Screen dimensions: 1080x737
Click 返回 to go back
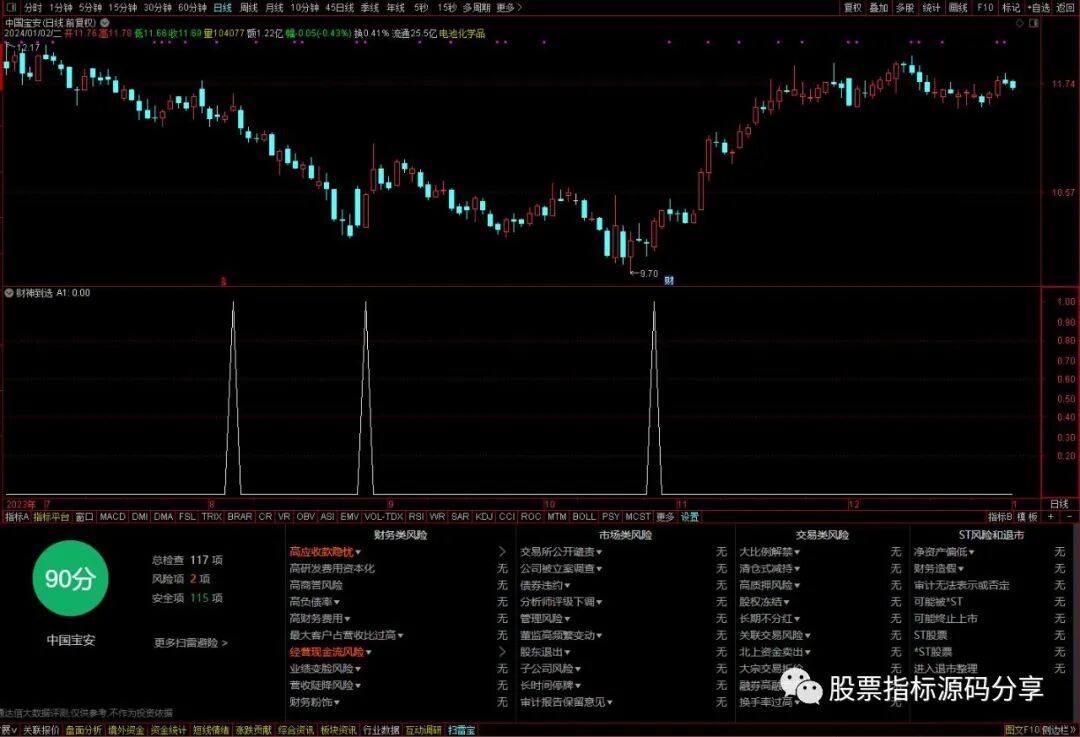(x=1066, y=8)
